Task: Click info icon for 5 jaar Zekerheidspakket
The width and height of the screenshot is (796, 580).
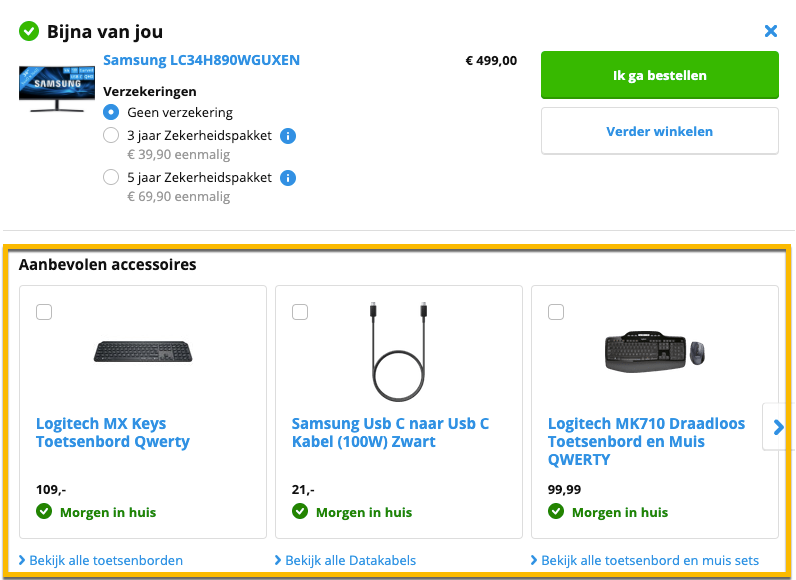Action: point(288,178)
